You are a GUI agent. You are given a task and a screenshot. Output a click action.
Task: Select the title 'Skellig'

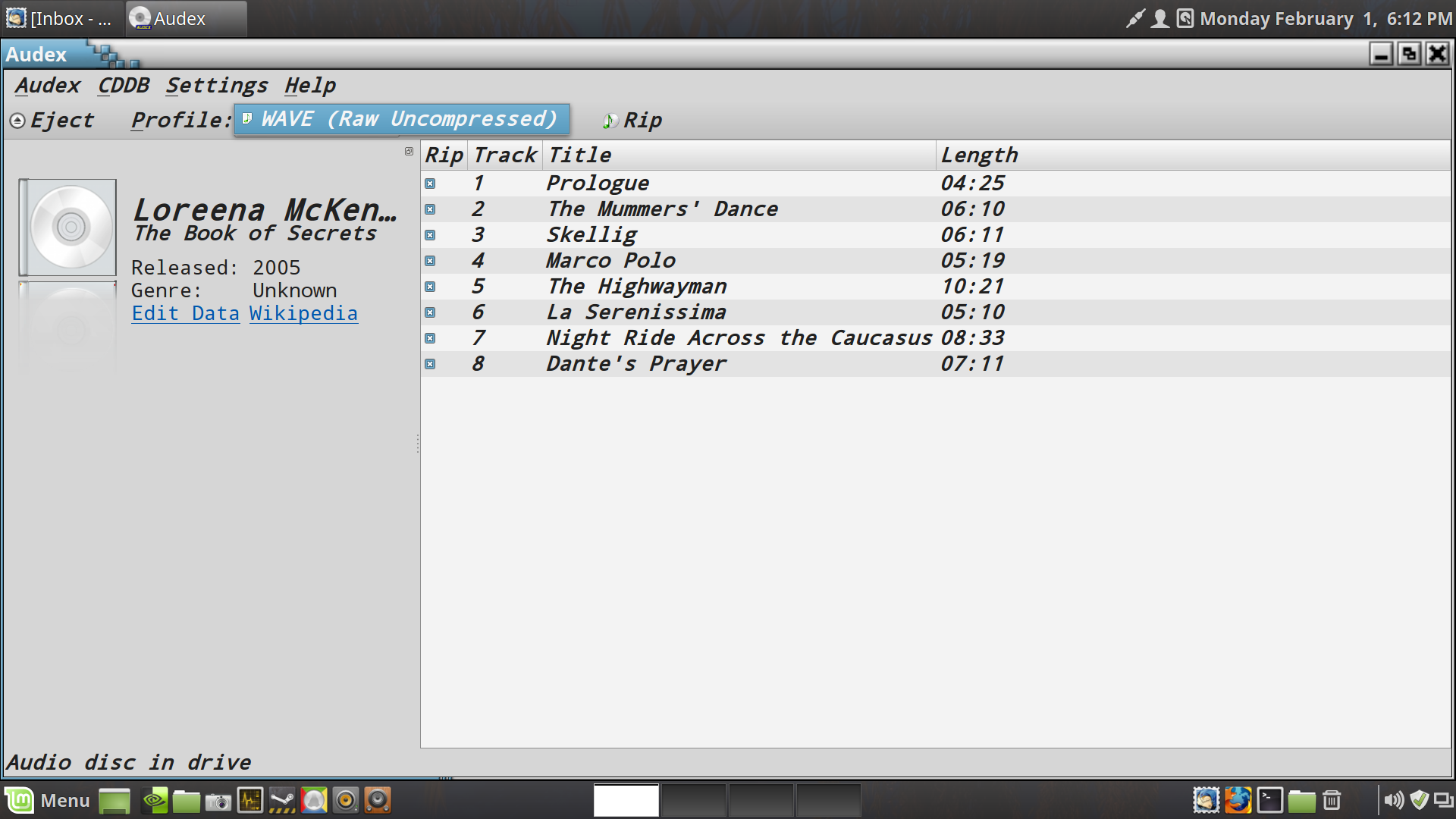click(x=591, y=235)
